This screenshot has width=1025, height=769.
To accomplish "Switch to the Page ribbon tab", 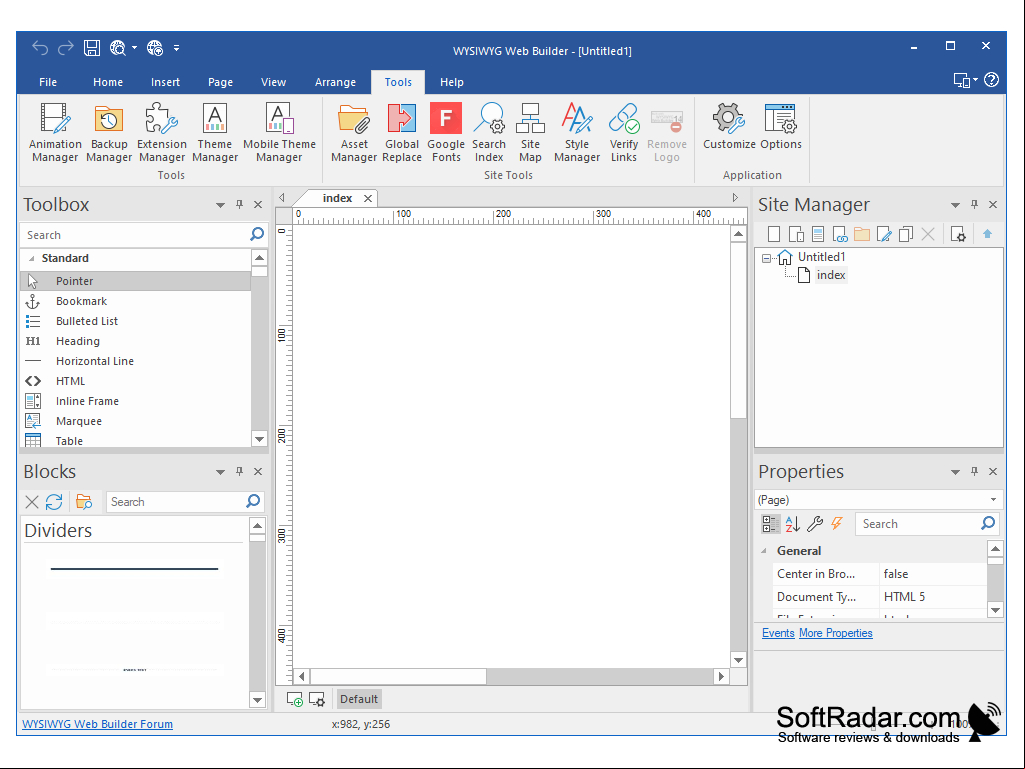I will coord(220,82).
